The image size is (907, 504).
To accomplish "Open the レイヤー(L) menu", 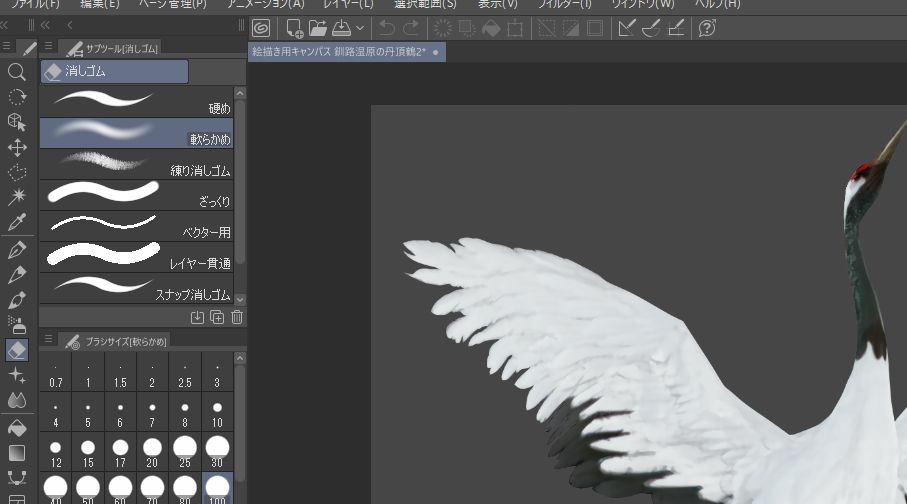I will click(348, 4).
